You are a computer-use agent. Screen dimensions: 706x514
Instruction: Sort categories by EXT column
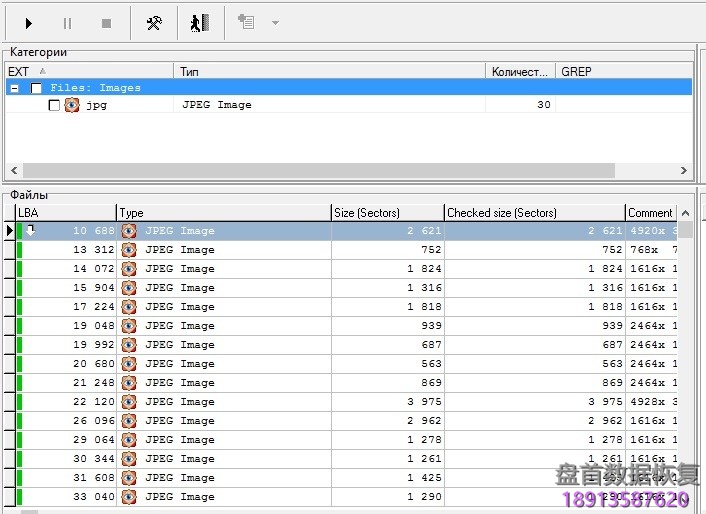(x=89, y=71)
